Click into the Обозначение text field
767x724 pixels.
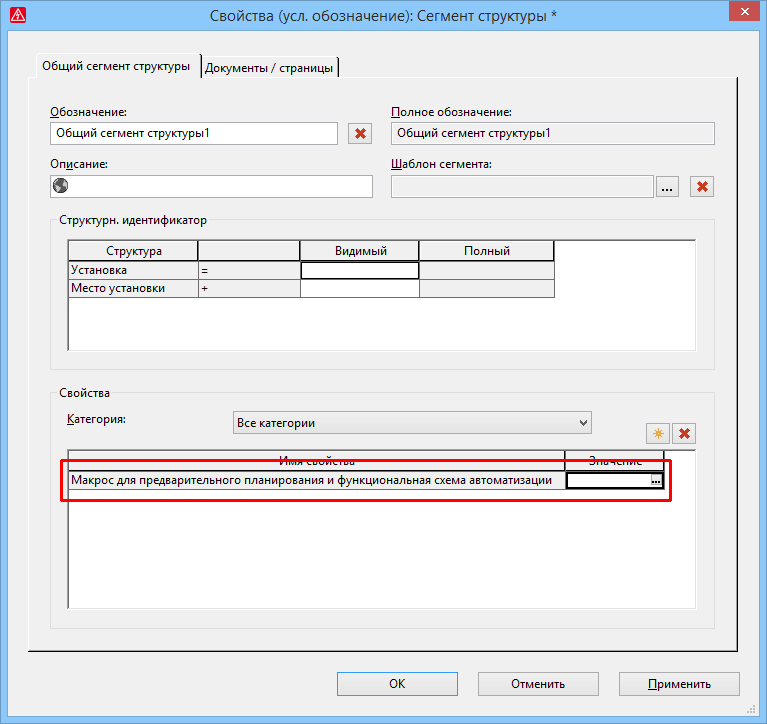(194, 133)
